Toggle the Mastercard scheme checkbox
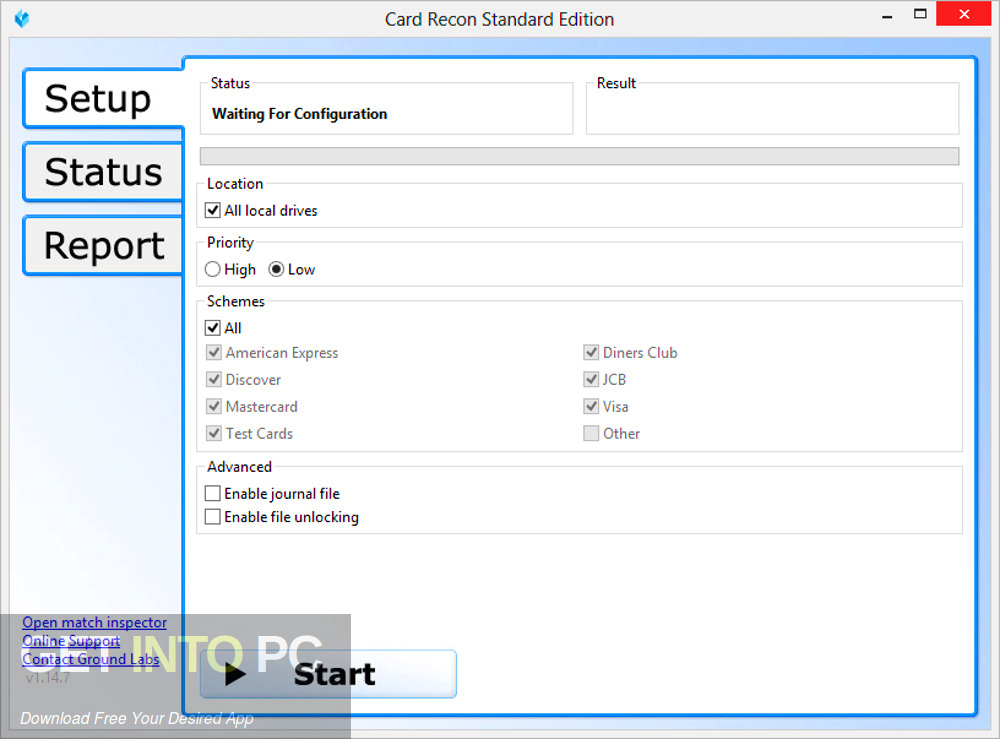This screenshot has height=739, width=1000. pyautogui.click(x=214, y=406)
